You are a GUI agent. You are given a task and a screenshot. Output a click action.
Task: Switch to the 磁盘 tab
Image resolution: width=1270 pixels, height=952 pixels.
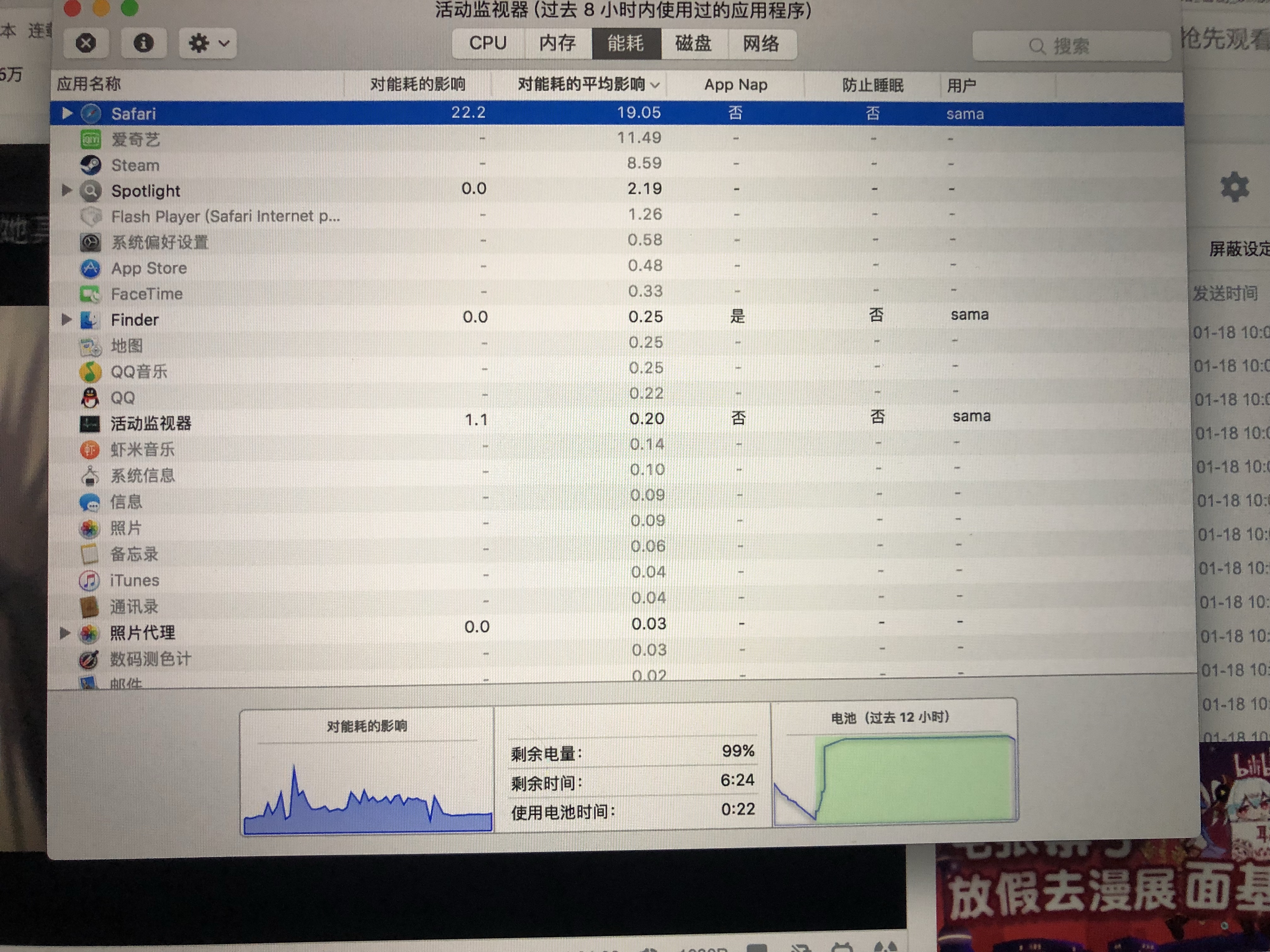(694, 44)
